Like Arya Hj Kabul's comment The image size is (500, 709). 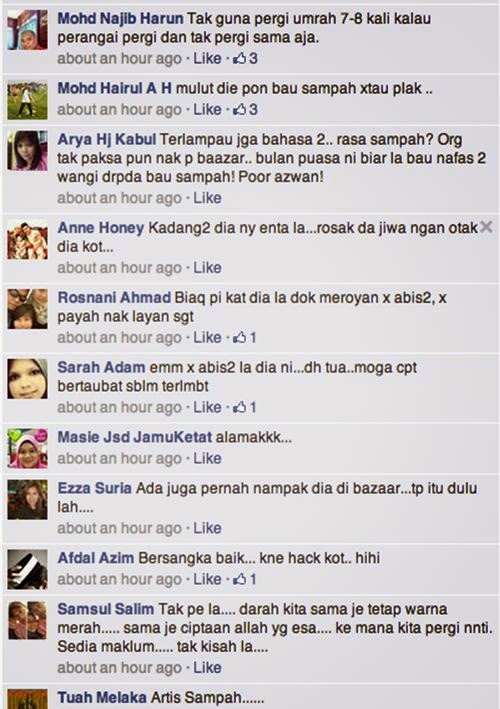coord(208,198)
